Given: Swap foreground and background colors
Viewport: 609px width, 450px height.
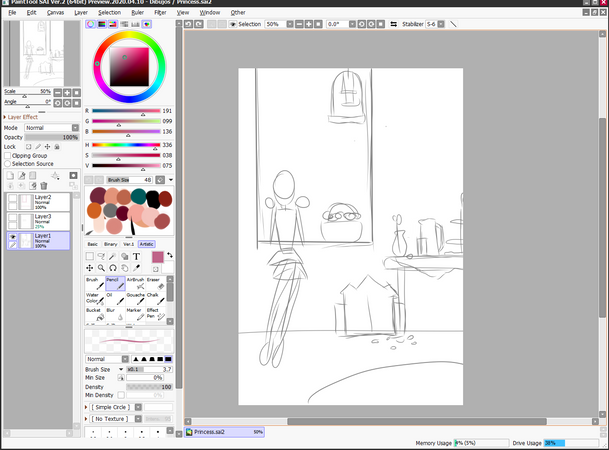Looking at the screenshot, I should point(170,255).
